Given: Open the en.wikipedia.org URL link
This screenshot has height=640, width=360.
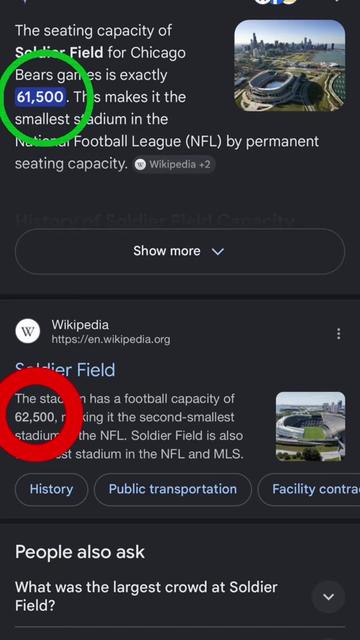Looking at the screenshot, I should point(111,340).
